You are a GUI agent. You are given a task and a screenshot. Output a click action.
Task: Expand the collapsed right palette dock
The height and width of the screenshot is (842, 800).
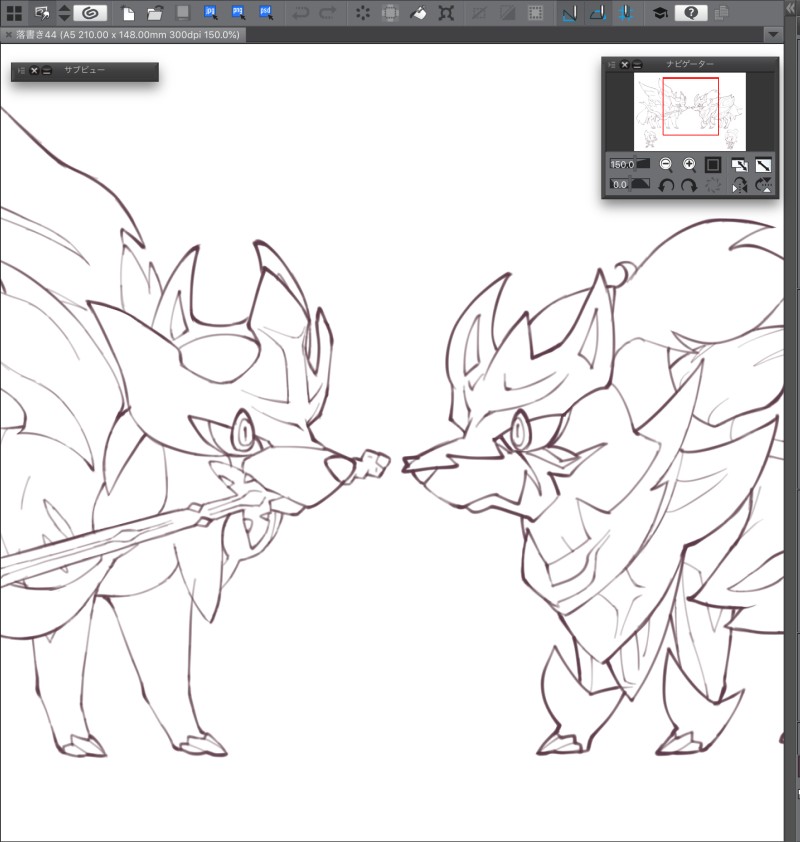791,9
